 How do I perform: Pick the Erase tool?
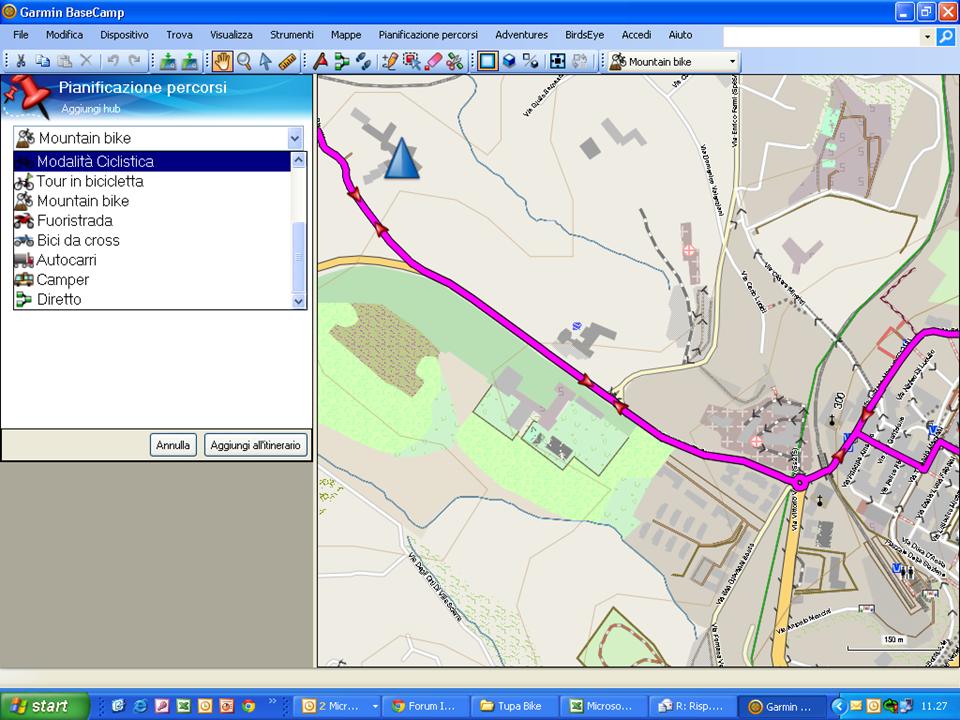click(433, 61)
